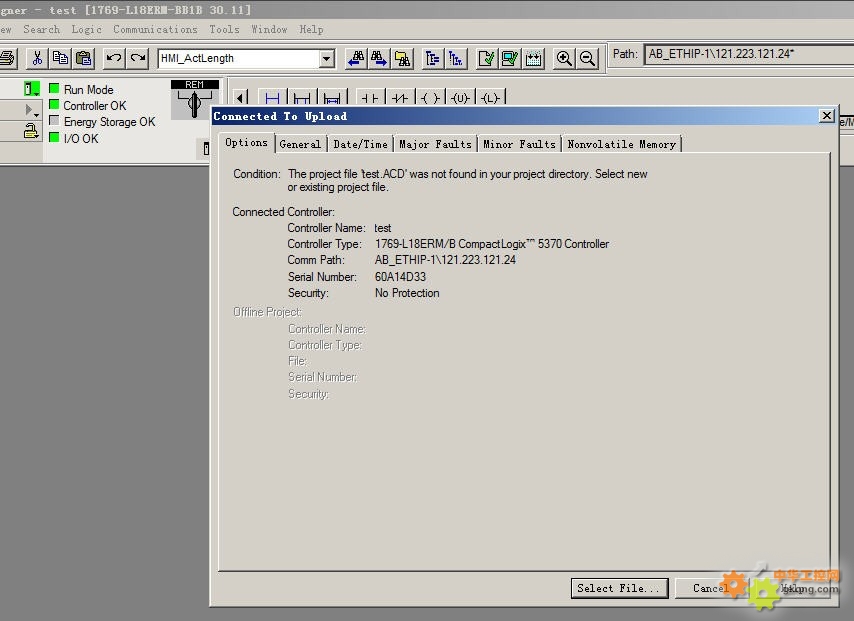Screen dimensions: 854x621
Task: Insert a new rung element
Action: (272, 98)
